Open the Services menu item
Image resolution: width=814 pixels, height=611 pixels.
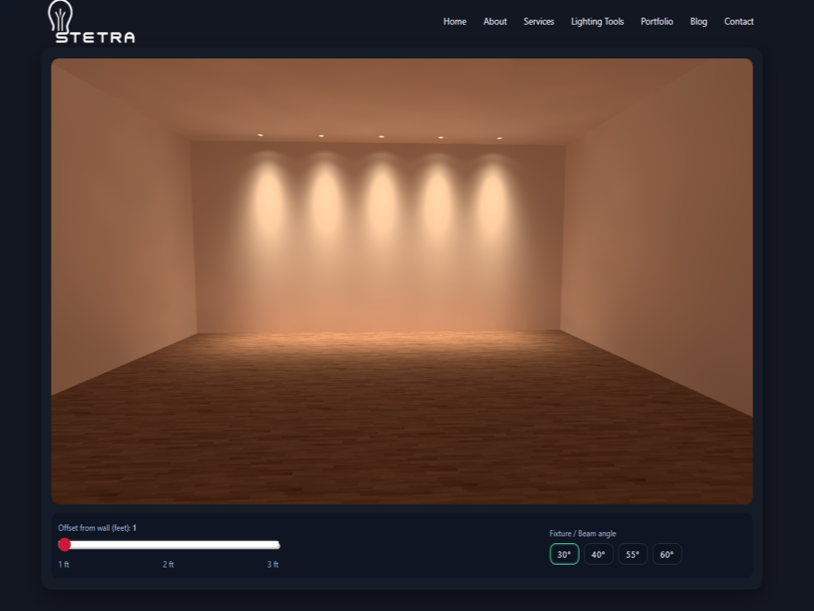point(539,21)
